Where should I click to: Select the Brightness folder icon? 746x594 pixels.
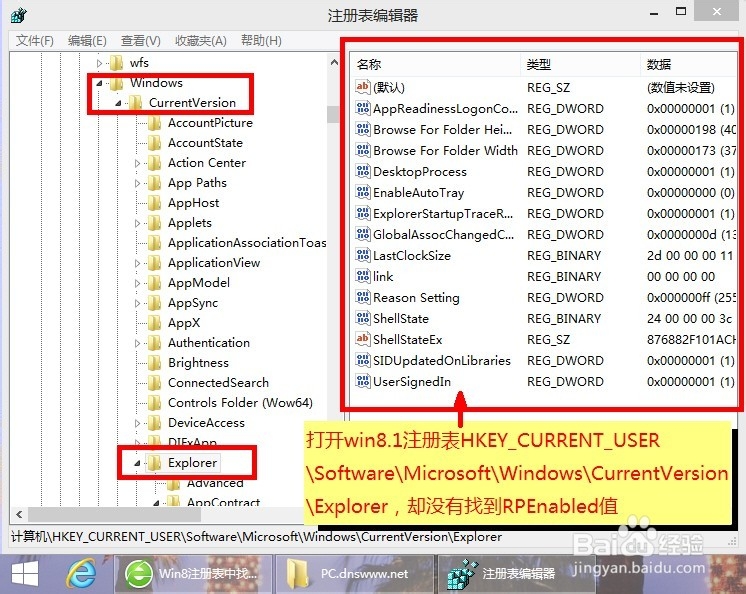pyautogui.click(x=154, y=362)
